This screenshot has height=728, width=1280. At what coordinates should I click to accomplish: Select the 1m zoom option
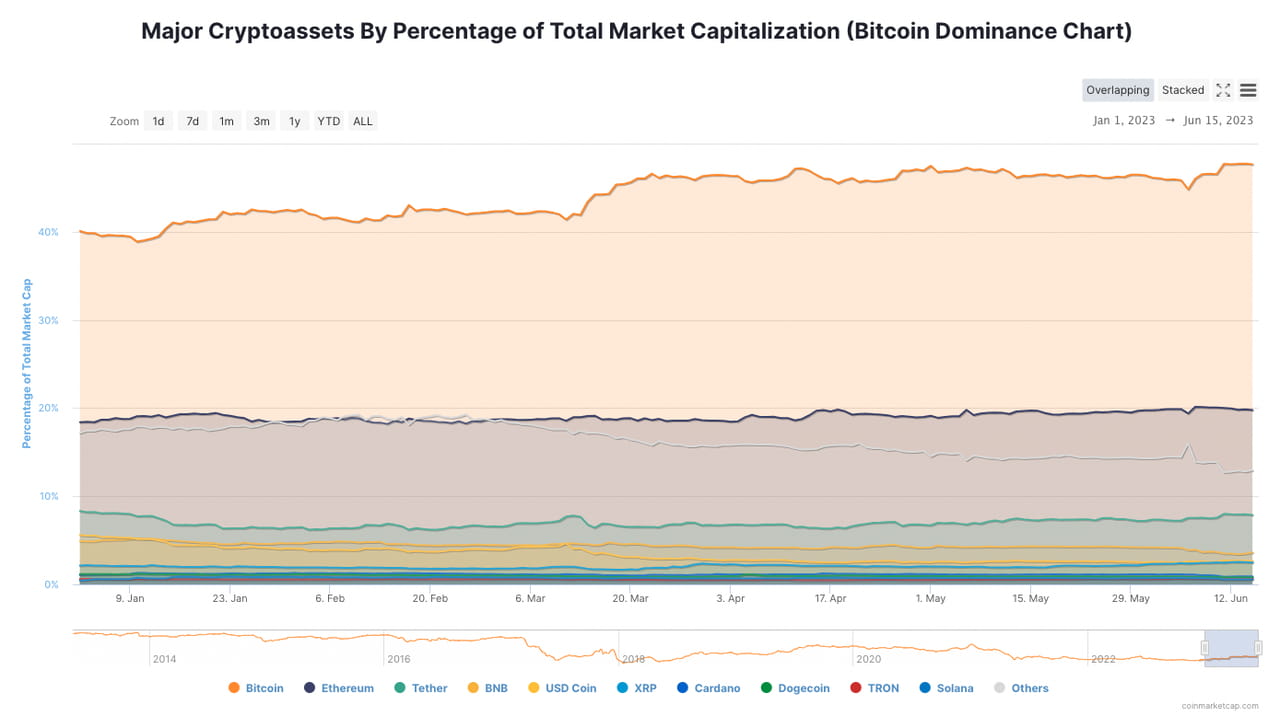point(227,121)
